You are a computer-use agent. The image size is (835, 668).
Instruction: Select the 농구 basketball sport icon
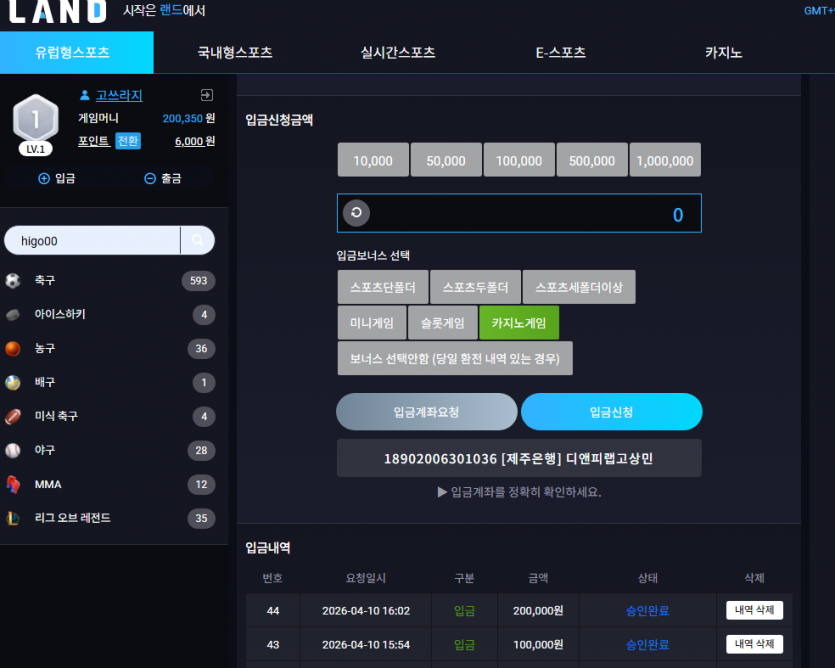coord(13,348)
